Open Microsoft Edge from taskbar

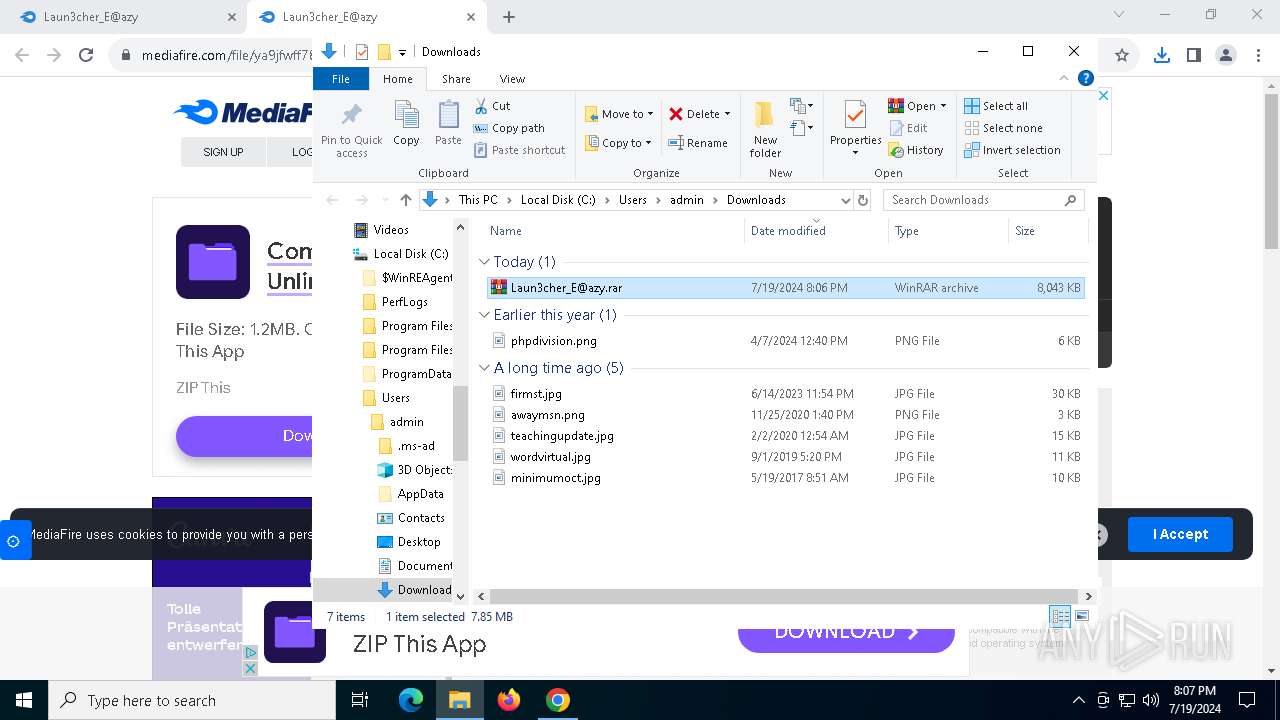(411, 701)
